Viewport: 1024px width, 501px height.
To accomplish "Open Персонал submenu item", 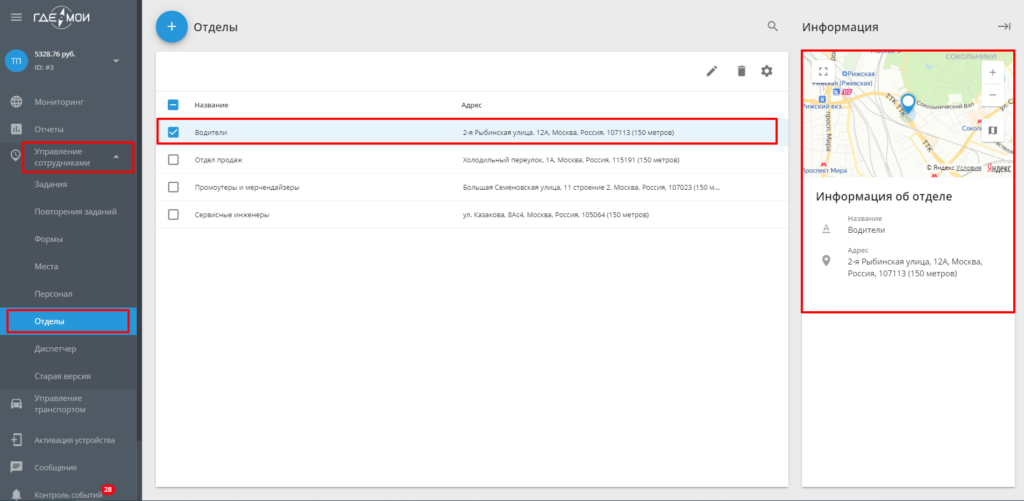I will [53, 294].
